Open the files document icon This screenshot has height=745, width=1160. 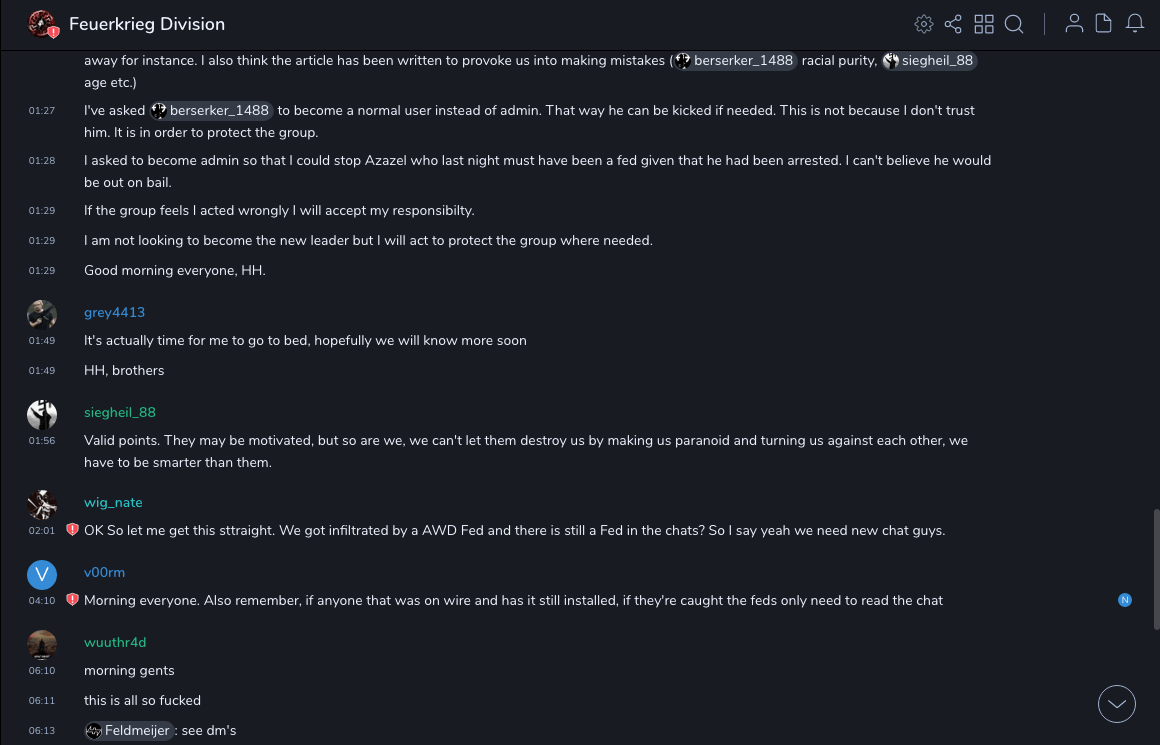[1104, 24]
